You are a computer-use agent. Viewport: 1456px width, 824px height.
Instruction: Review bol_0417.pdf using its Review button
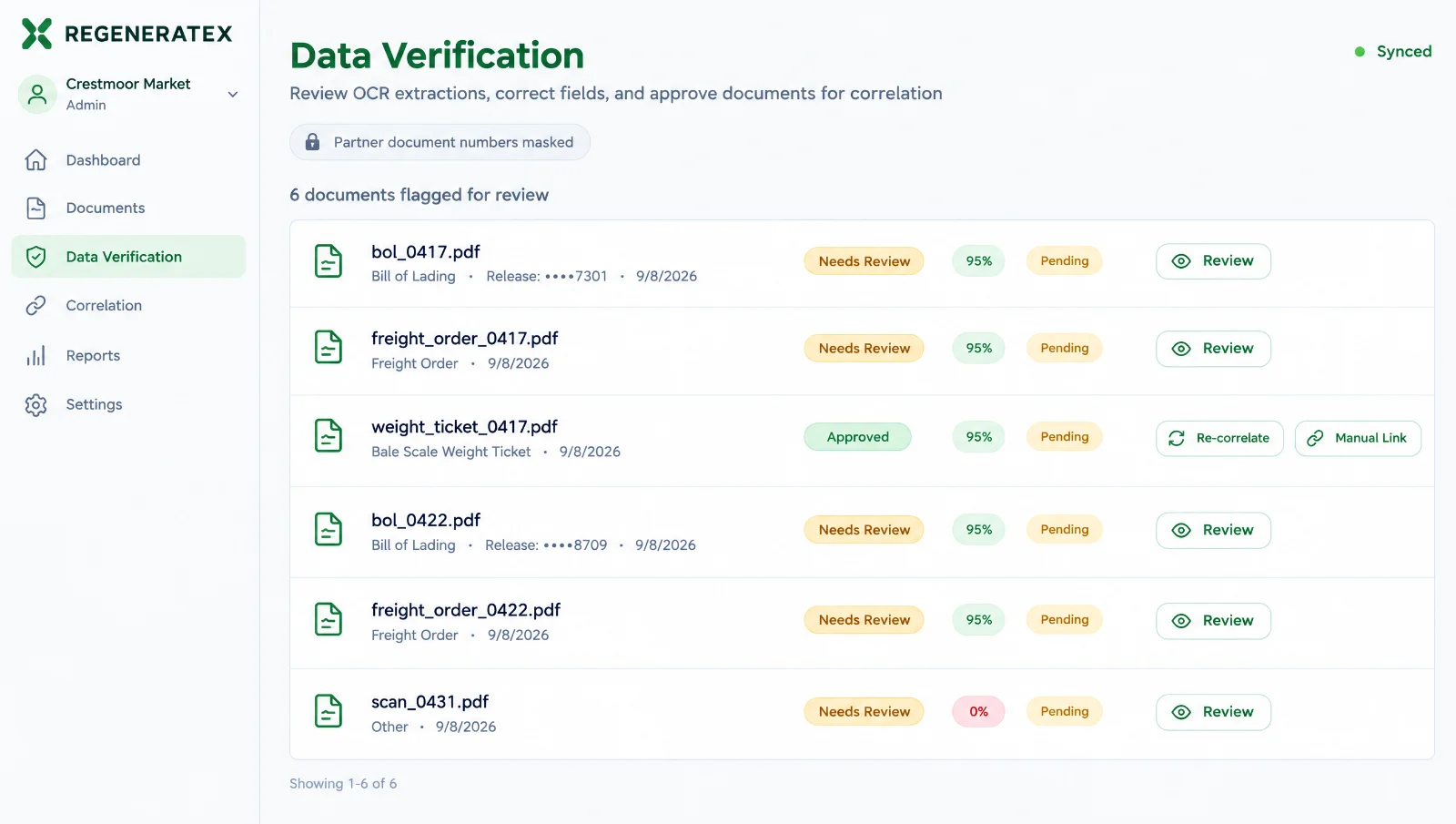click(1213, 261)
